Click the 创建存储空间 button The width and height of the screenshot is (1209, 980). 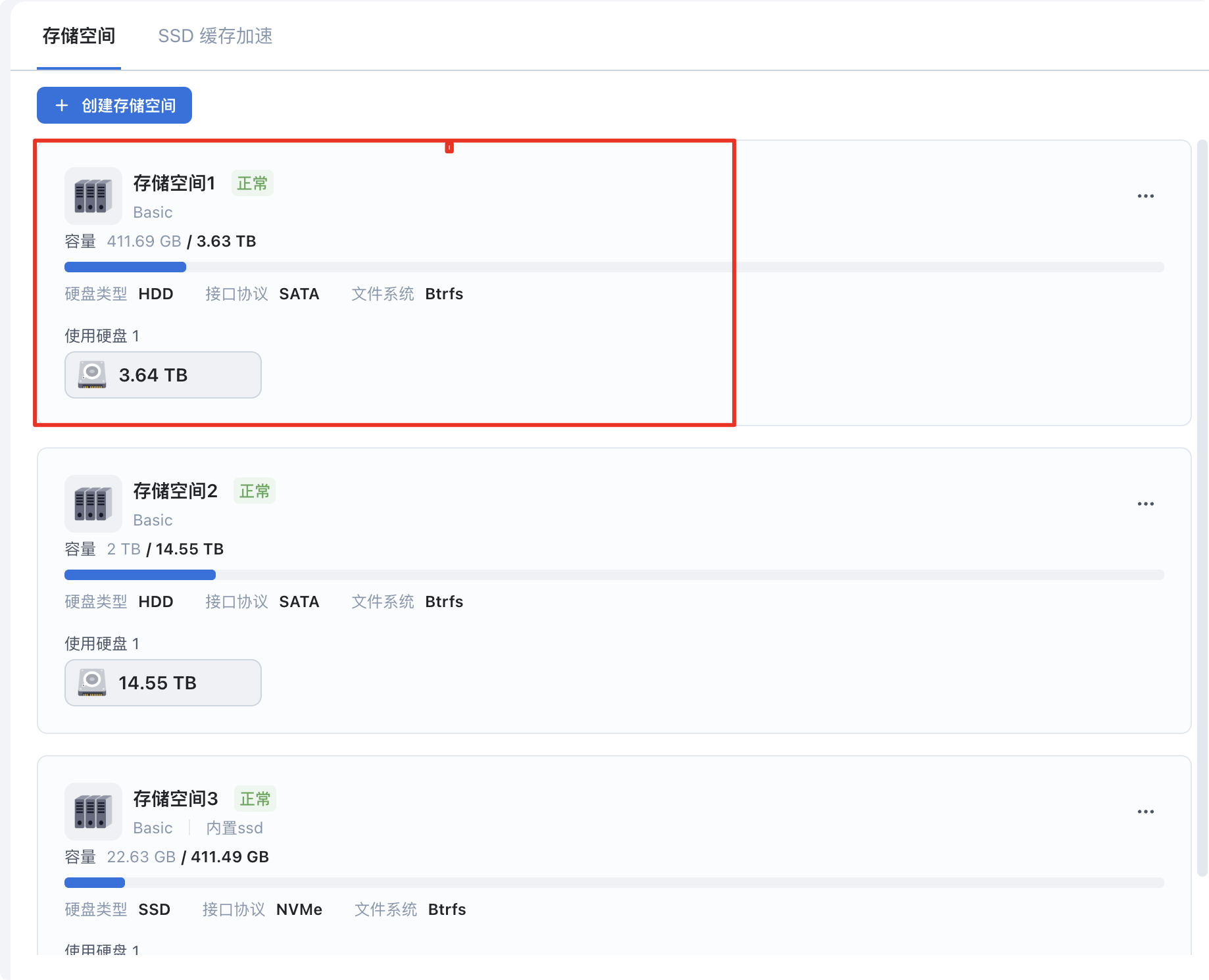(114, 105)
